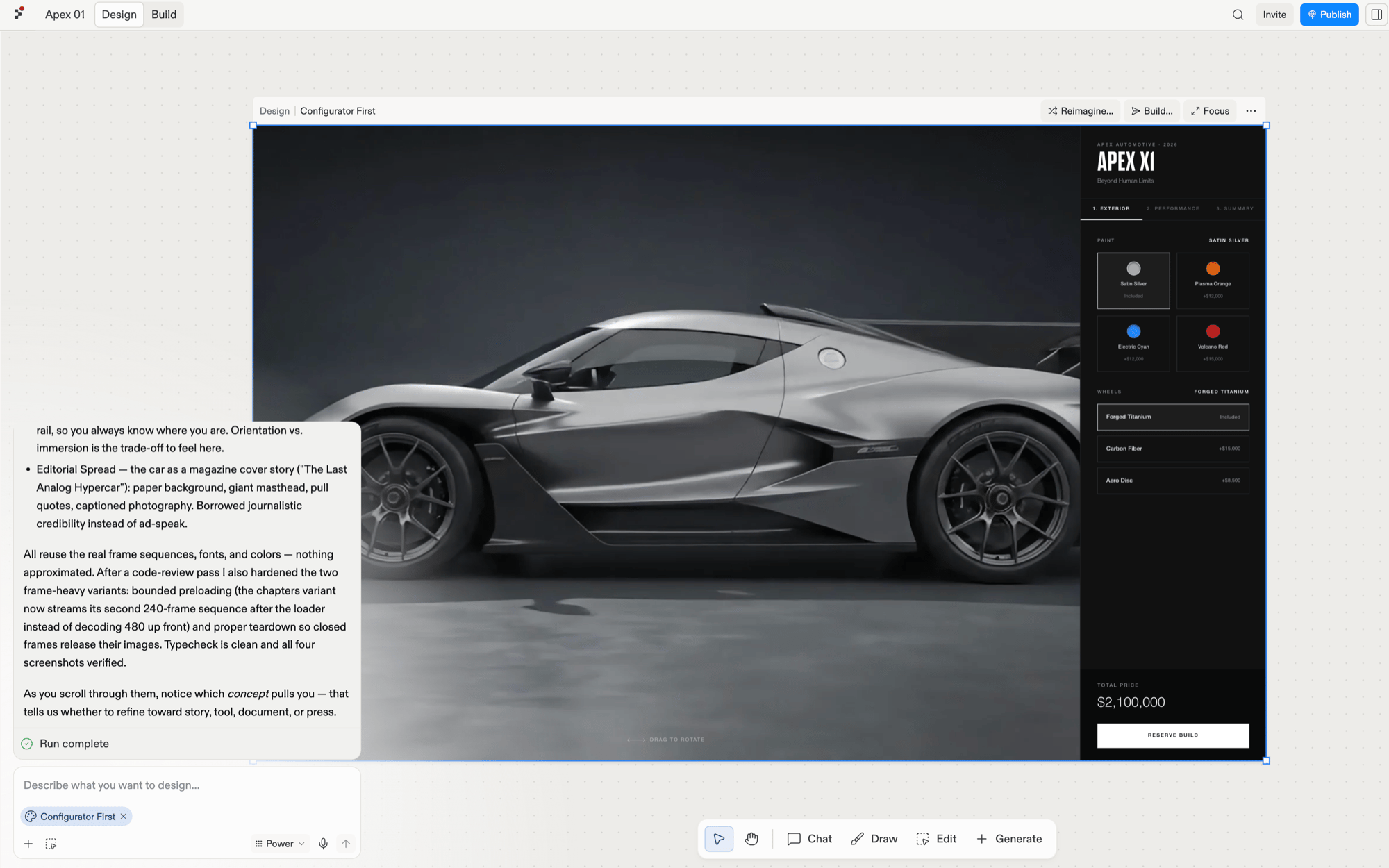1389x868 pixels.
Task: Click the Run complete checkmark icon
Action: coord(27,744)
